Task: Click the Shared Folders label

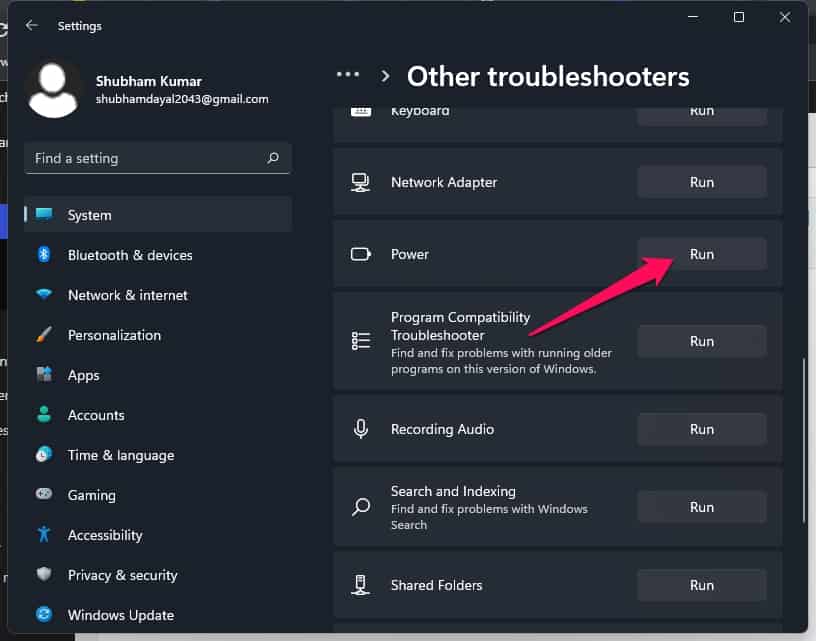Action: 437,585
